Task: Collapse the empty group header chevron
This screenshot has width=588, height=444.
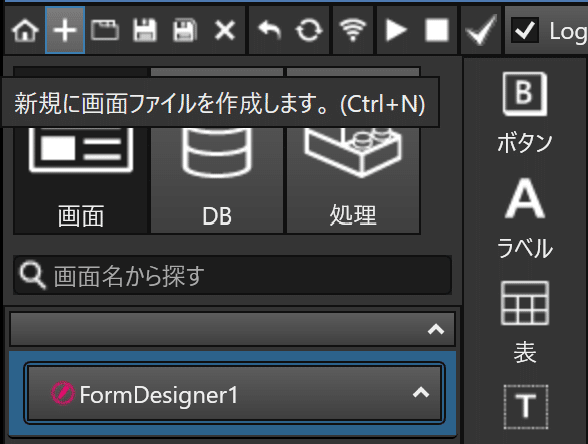Action: (x=436, y=329)
